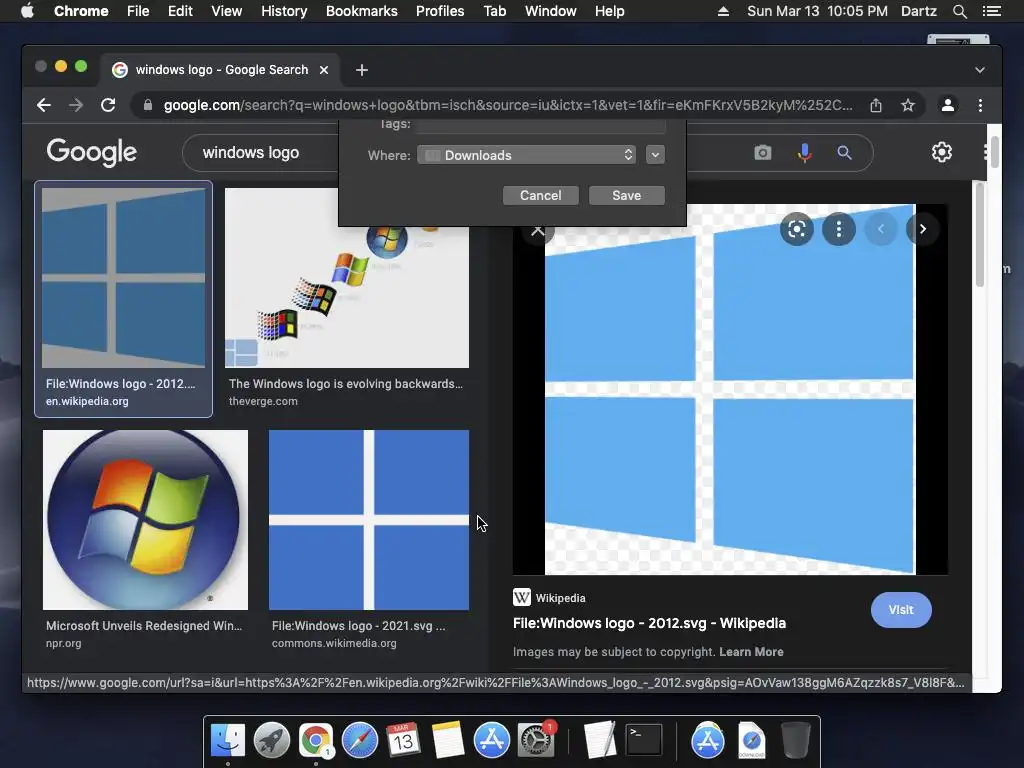Go to the next preview image
The image size is (1024, 768).
click(923, 229)
